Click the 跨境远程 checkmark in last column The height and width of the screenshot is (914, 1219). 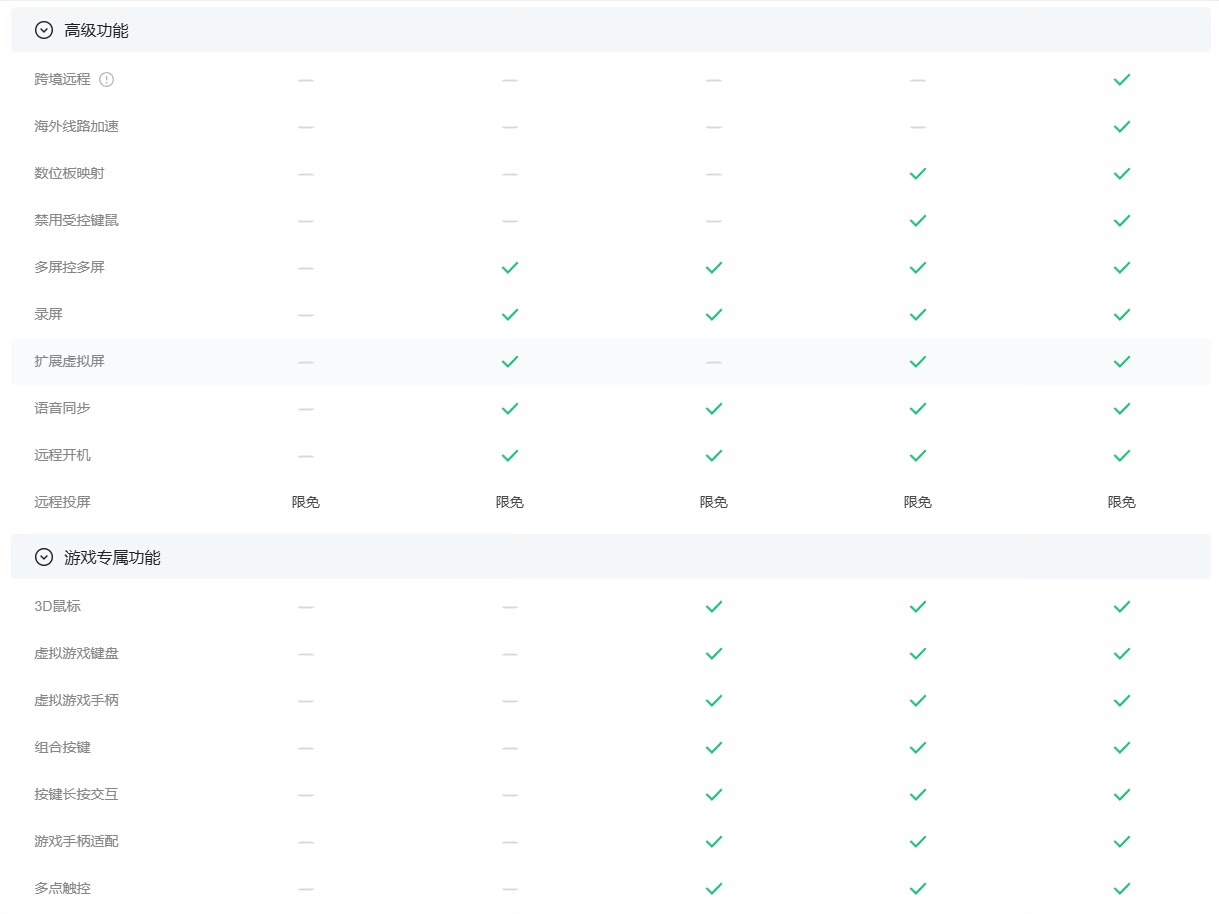coord(1121,79)
